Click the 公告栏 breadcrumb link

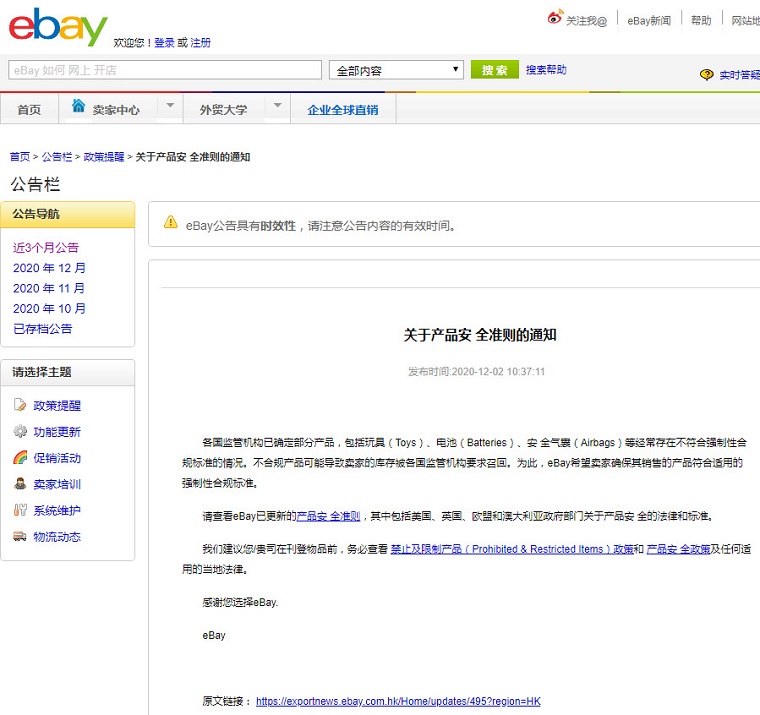click(57, 157)
